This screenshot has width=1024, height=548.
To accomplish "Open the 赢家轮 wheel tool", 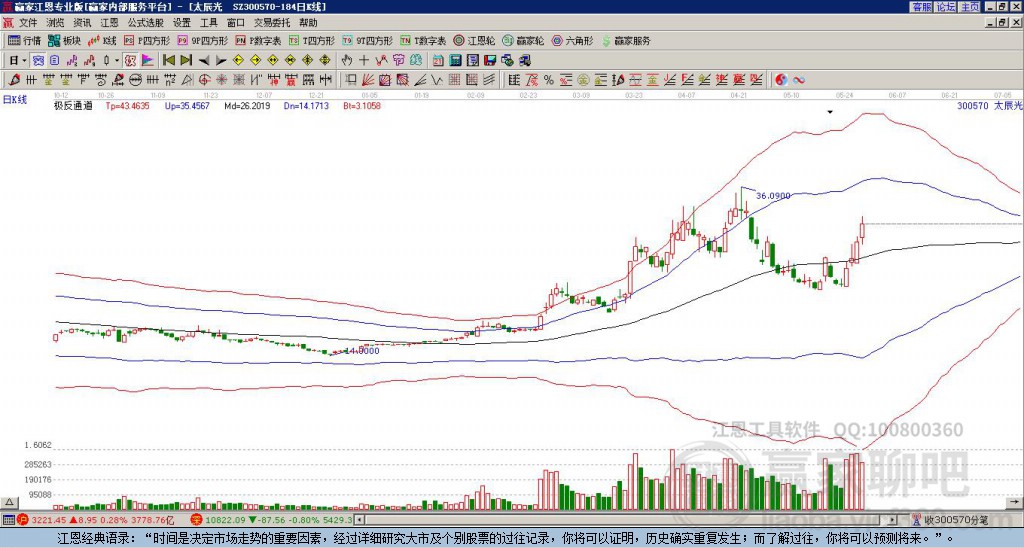I will [523, 40].
